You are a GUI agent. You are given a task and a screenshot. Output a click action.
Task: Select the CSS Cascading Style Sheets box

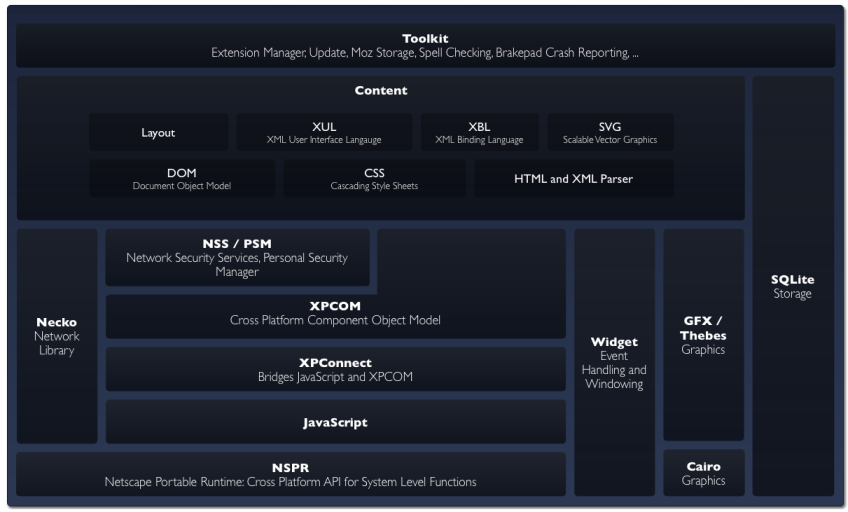(374, 178)
